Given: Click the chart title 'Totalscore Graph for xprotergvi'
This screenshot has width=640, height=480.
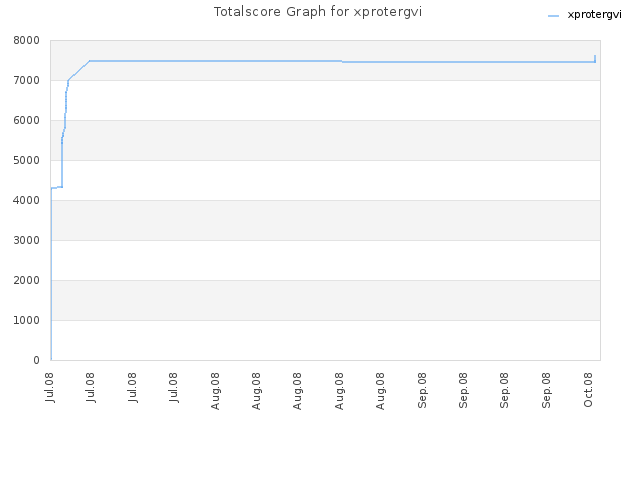Looking at the screenshot, I should (318, 12).
